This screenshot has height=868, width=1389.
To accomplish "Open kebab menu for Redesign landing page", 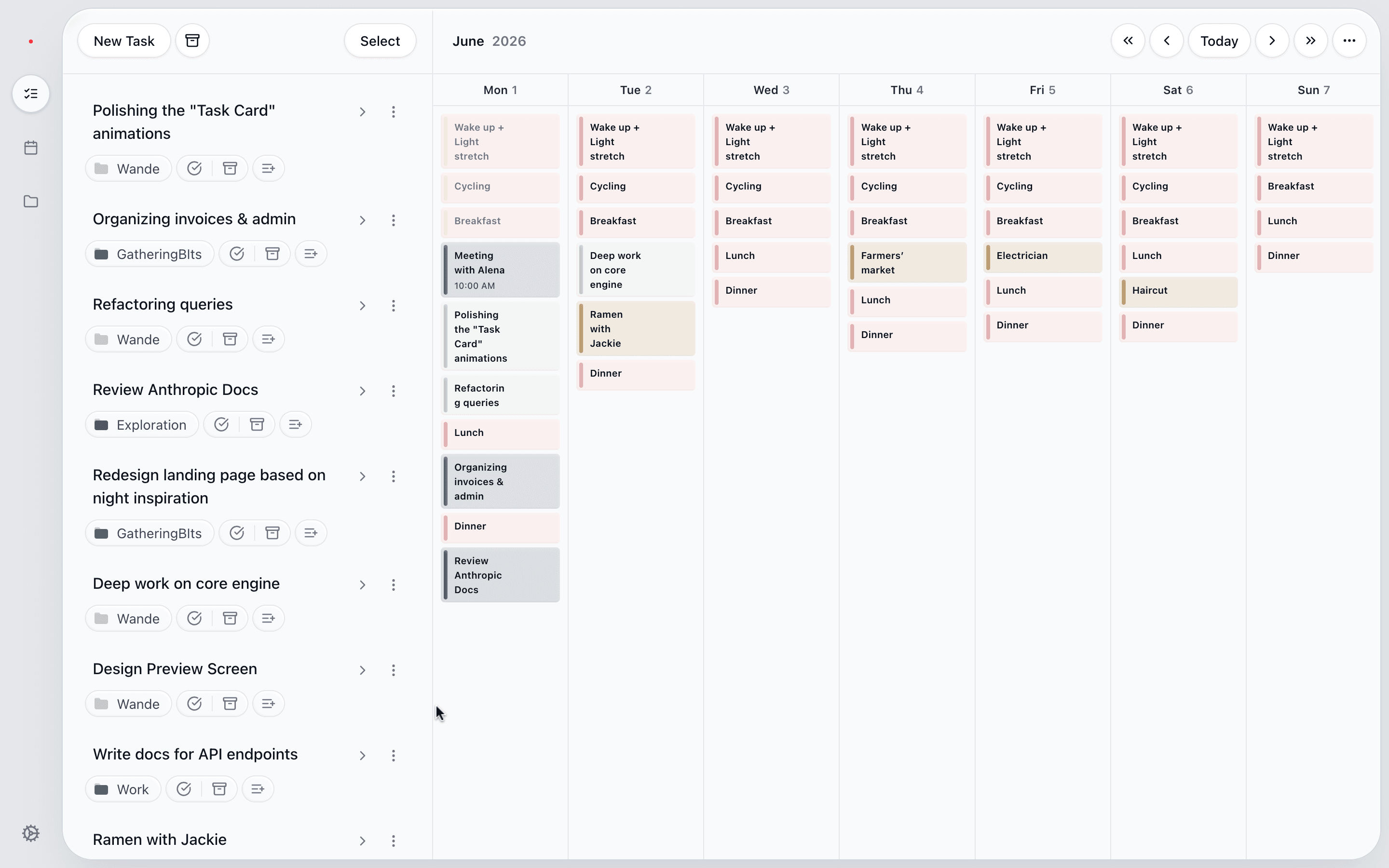I will click(393, 476).
